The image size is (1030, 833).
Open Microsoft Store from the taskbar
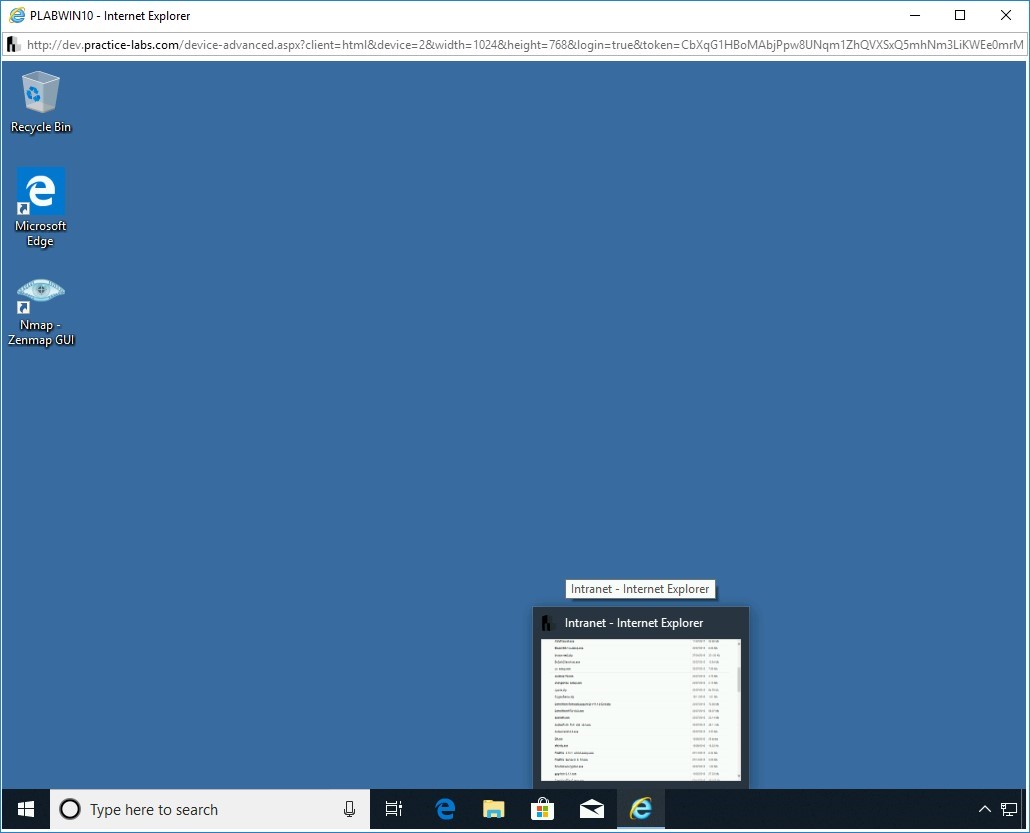(543, 809)
